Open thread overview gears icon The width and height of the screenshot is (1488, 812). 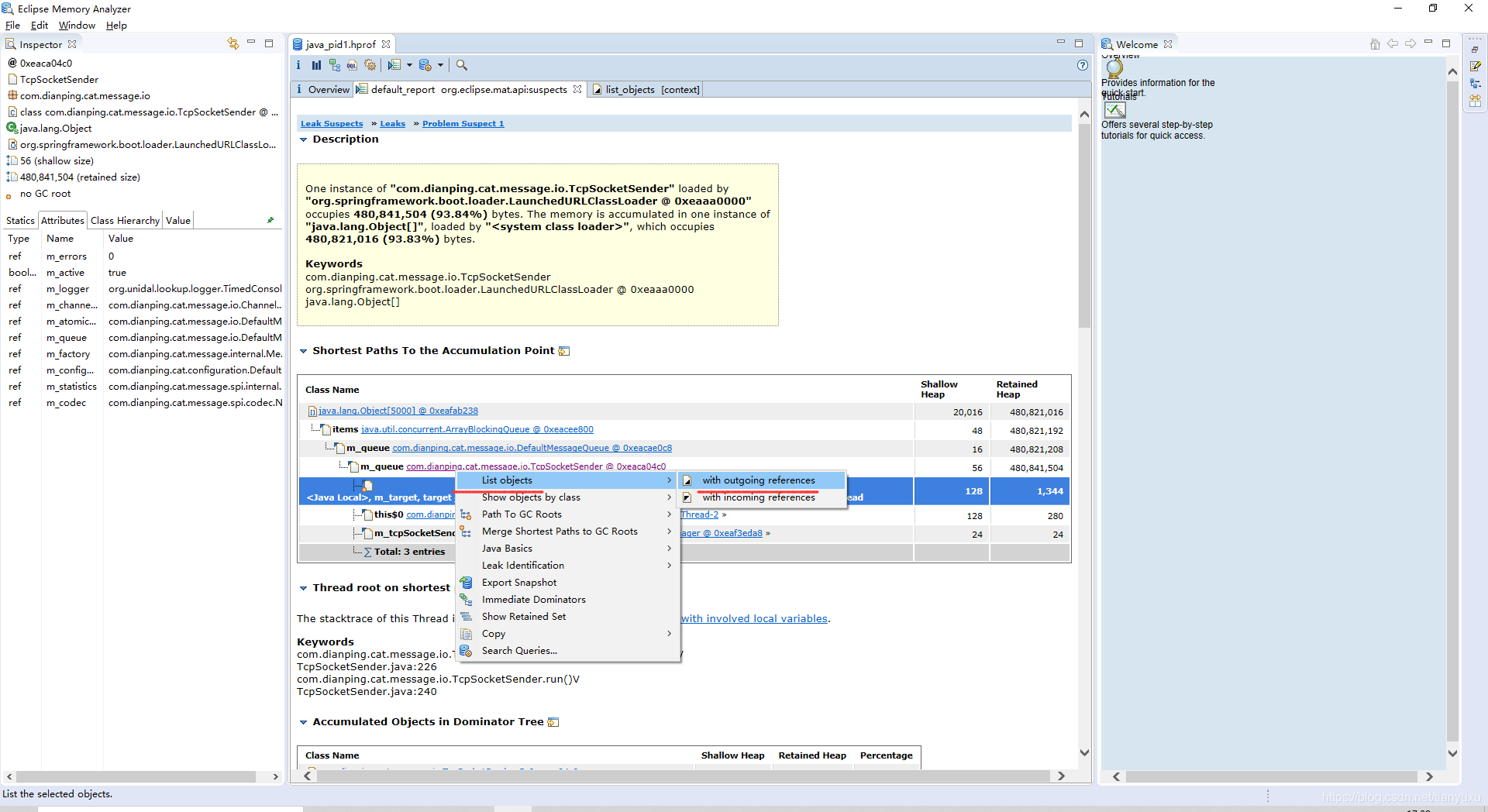click(x=370, y=65)
